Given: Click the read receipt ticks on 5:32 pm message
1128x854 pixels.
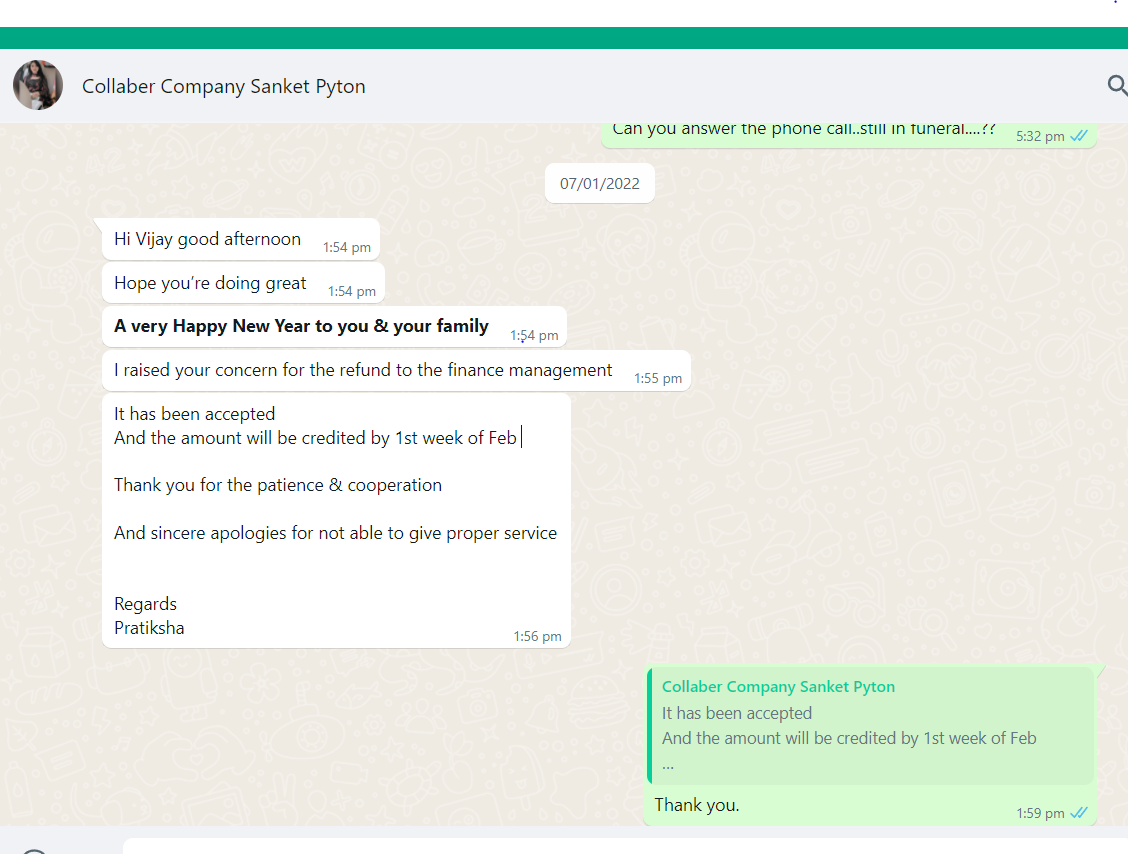Looking at the screenshot, I should 1079,136.
